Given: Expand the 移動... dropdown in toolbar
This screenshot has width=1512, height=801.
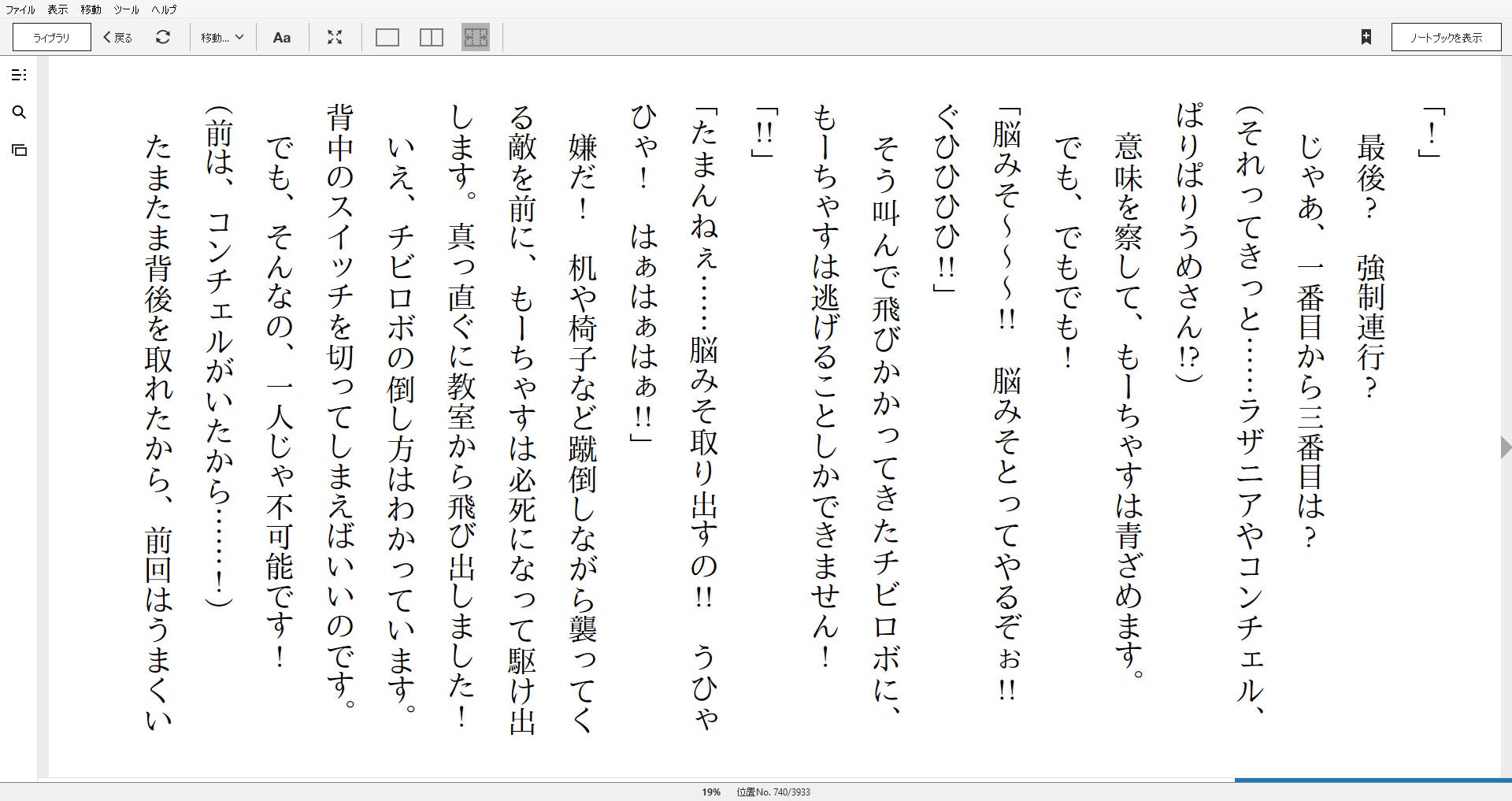Looking at the screenshot, I should (x=222, y=37).
